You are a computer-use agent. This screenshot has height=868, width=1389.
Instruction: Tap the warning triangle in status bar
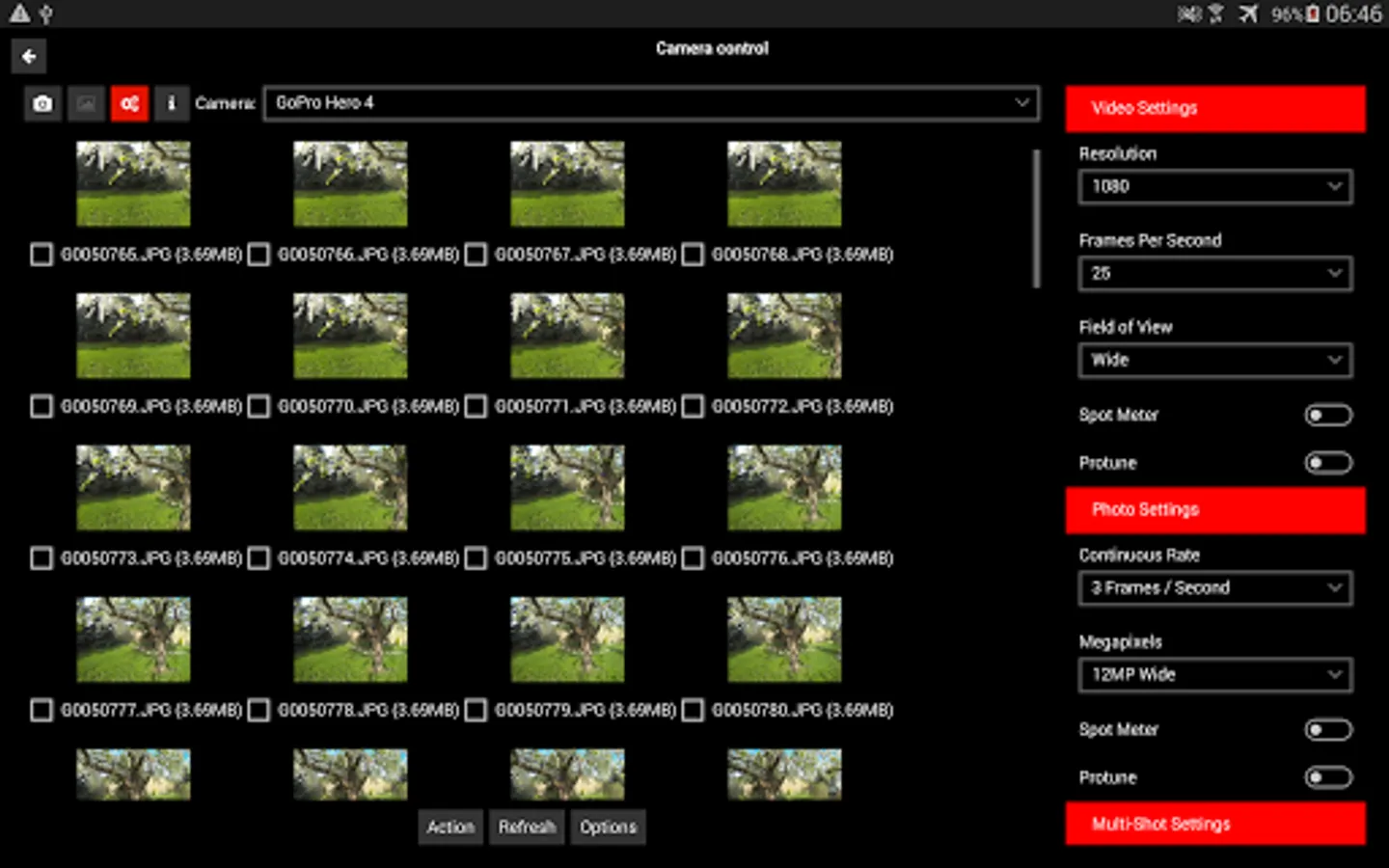[x=19, y=14]
